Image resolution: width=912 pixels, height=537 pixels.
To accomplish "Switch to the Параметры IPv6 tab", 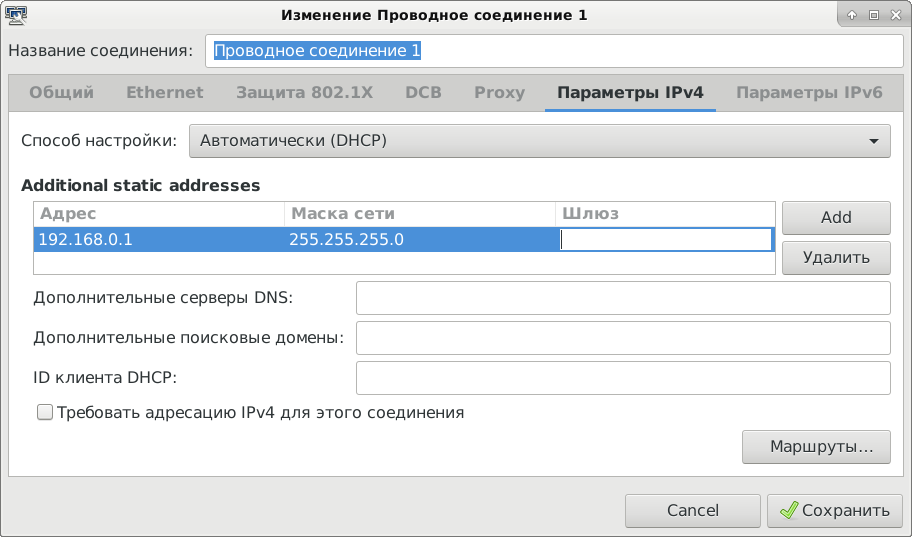I will pyautogui.click(x=809, y=93).
